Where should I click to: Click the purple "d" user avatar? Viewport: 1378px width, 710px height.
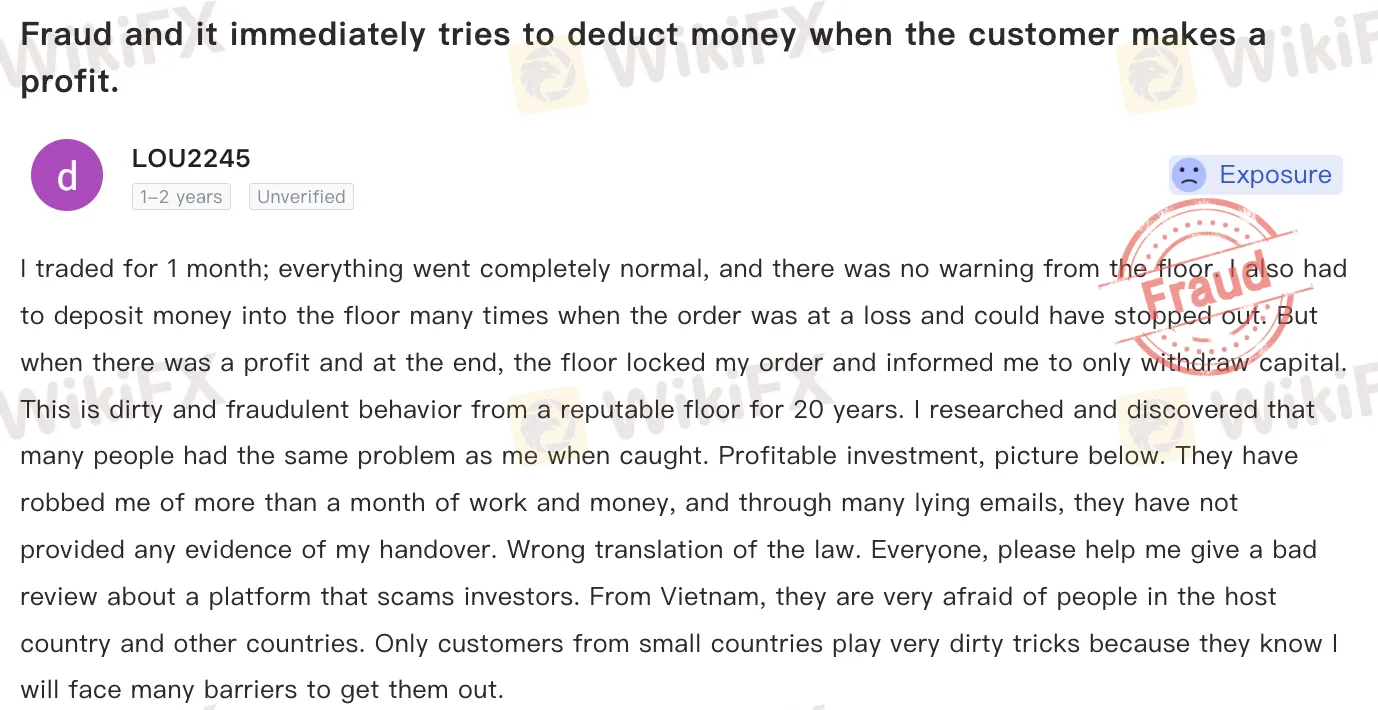(67, 176)
